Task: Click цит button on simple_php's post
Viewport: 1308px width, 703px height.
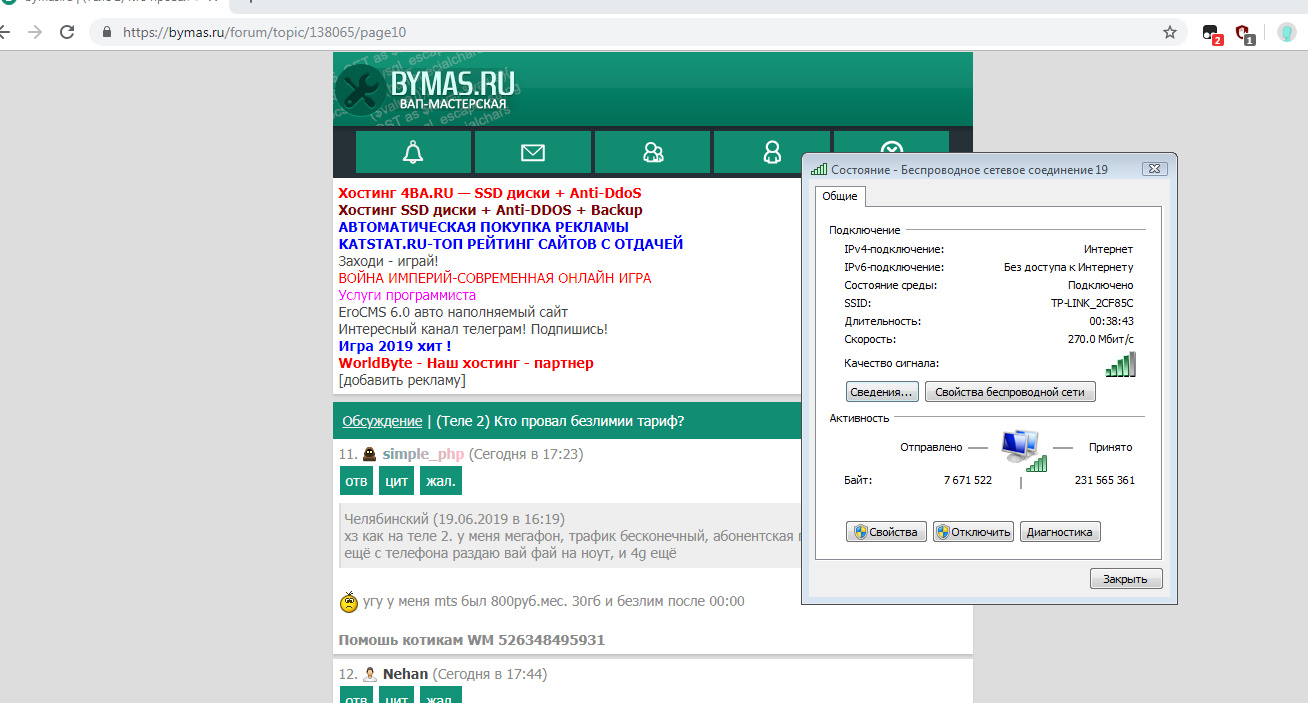Action: pyautogui.click(x=396, y=481)
